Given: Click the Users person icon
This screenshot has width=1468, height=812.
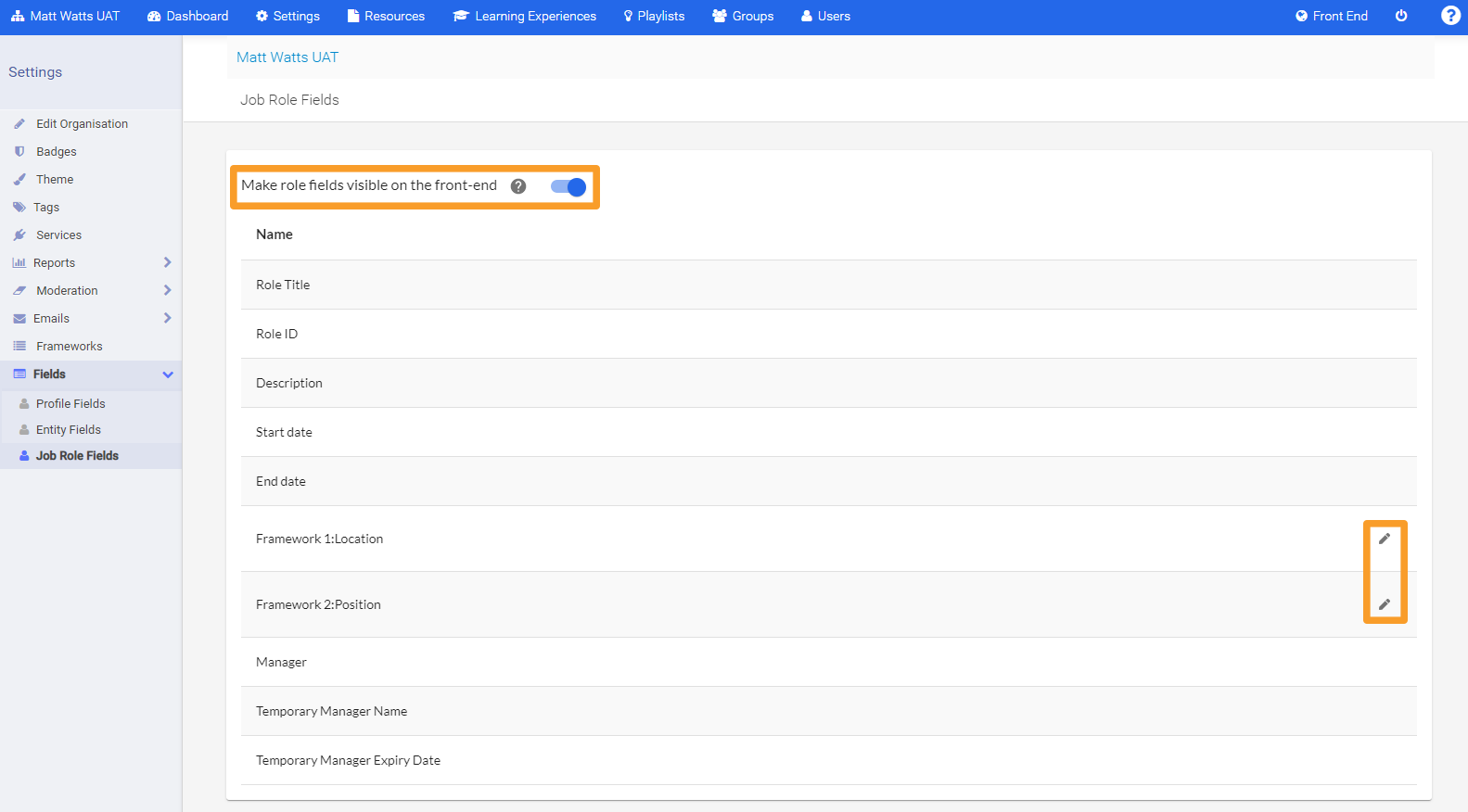Looking at the screenshot, I should click(x=807, y=16).
